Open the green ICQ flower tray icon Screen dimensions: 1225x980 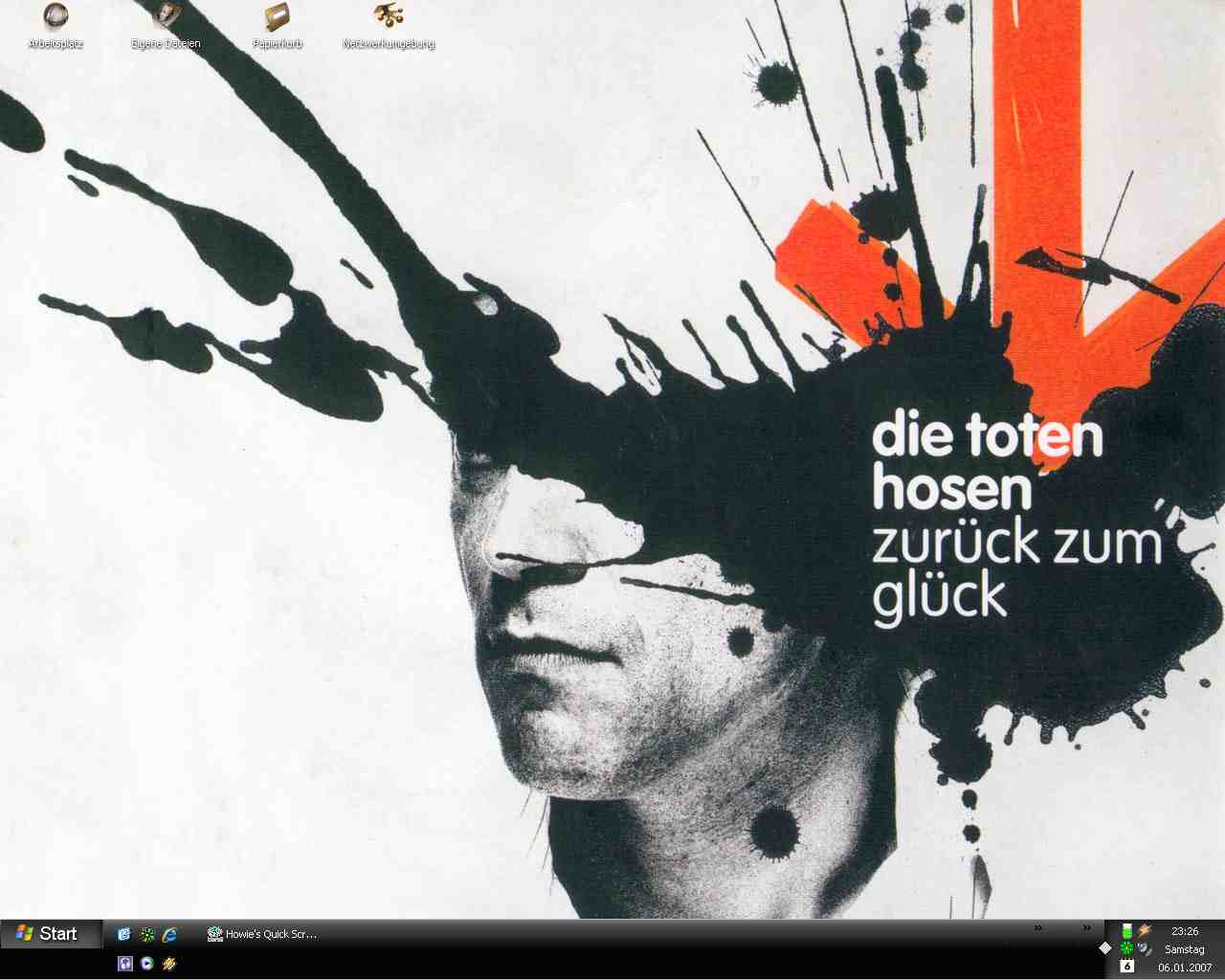[x=1126, y=948]
